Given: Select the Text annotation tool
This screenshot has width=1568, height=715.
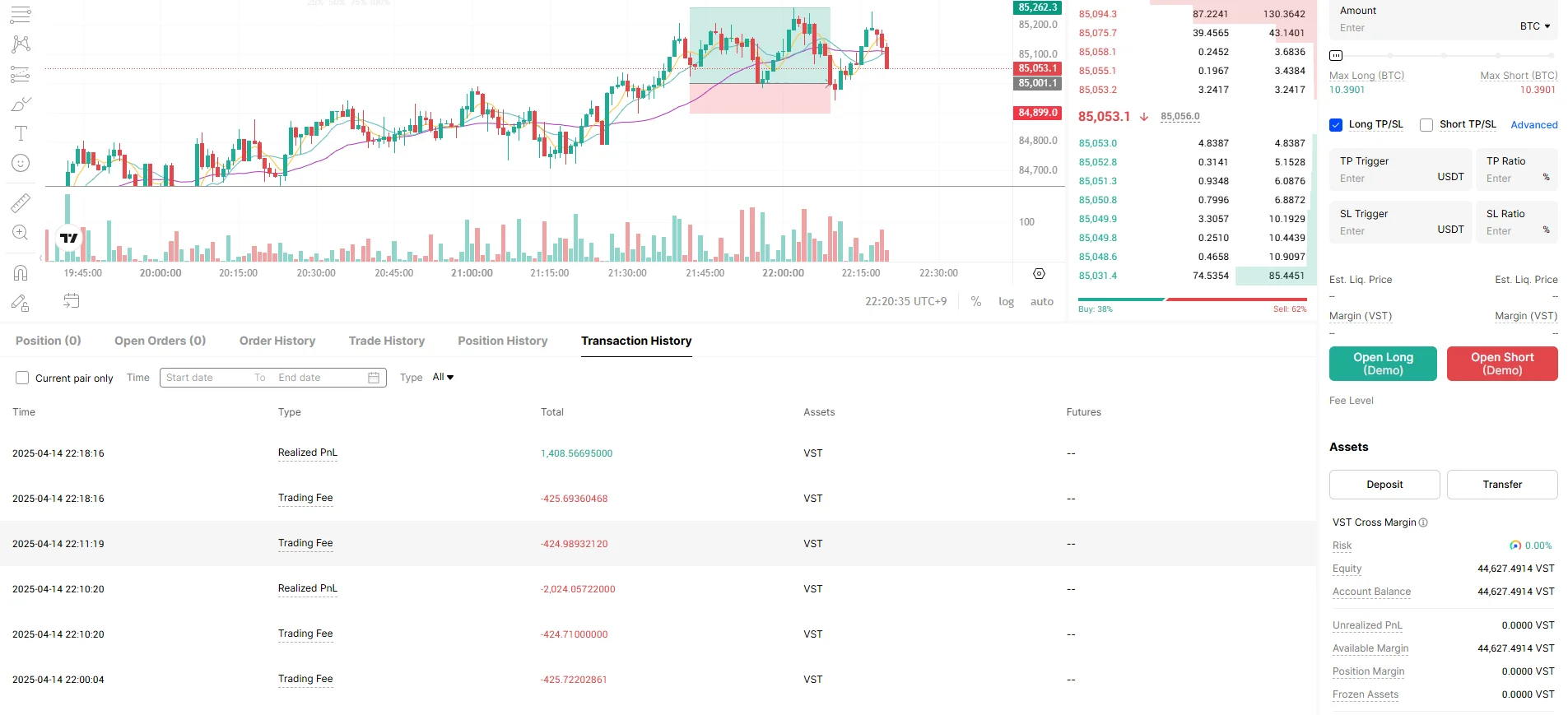Looking at the screenshot, I should (21, 133).
